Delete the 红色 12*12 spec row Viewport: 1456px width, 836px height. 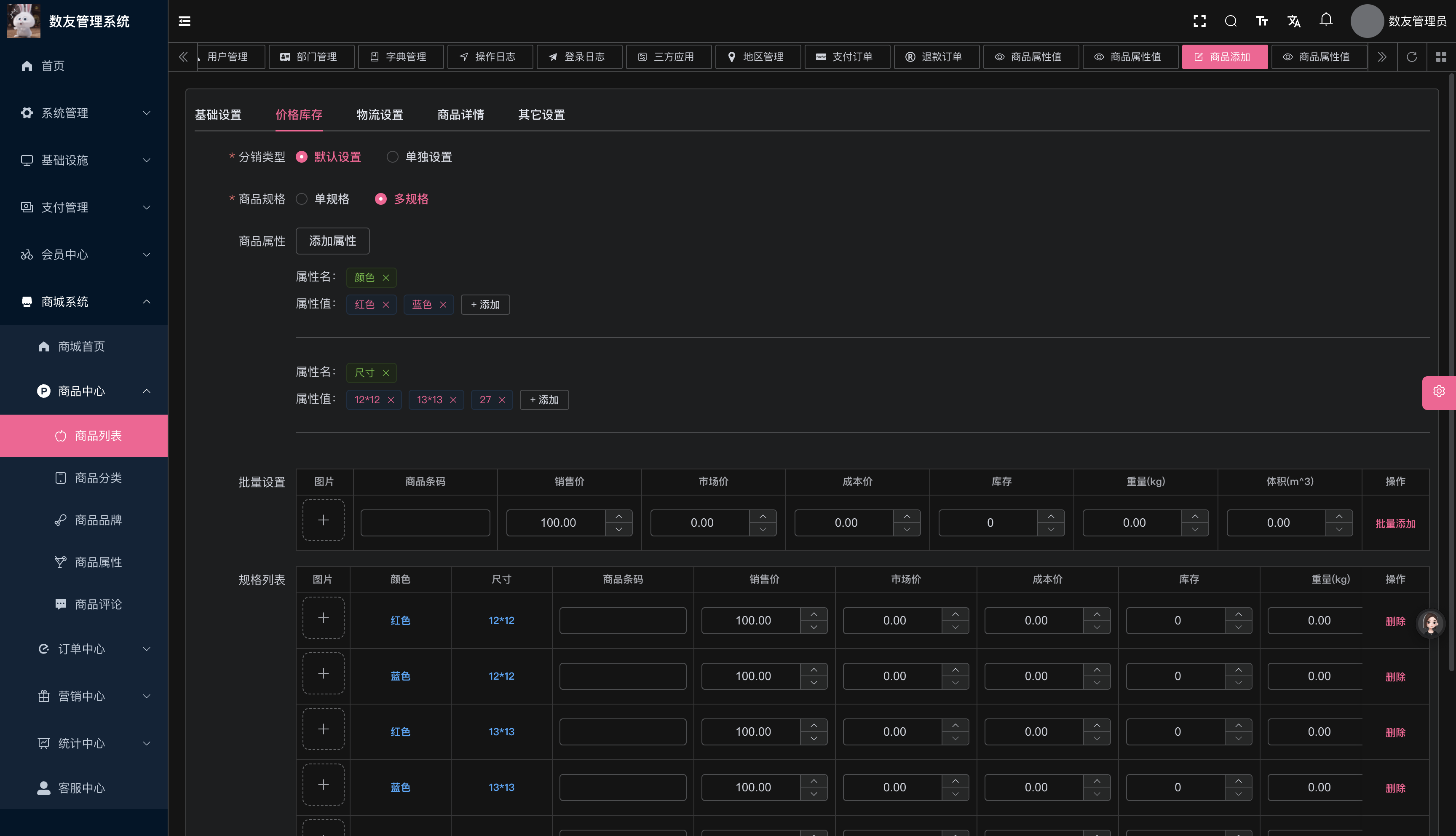tap(1396, 621)
